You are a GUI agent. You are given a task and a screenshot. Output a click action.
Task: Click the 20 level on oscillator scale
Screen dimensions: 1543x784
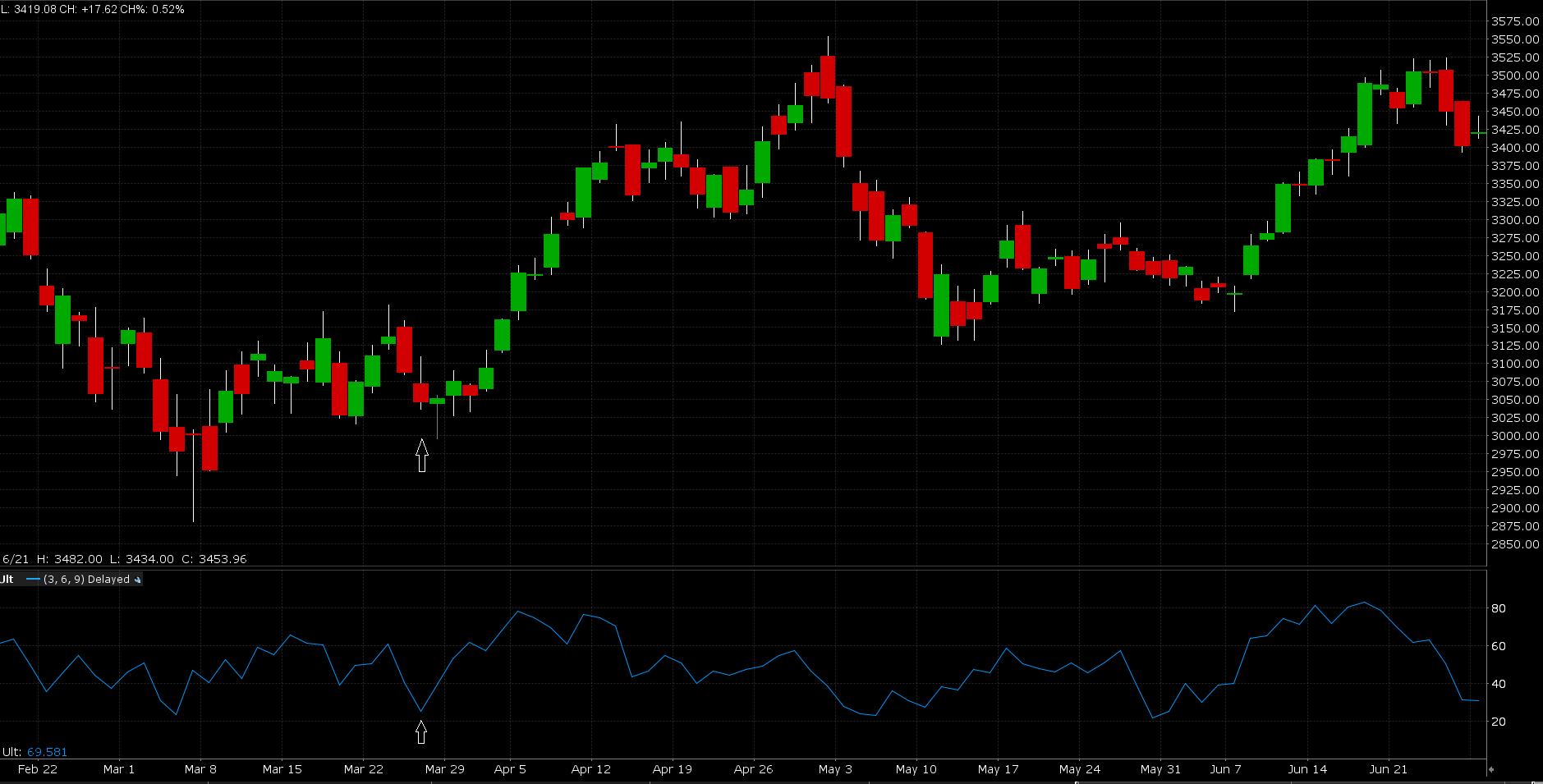click(1499, 722)
